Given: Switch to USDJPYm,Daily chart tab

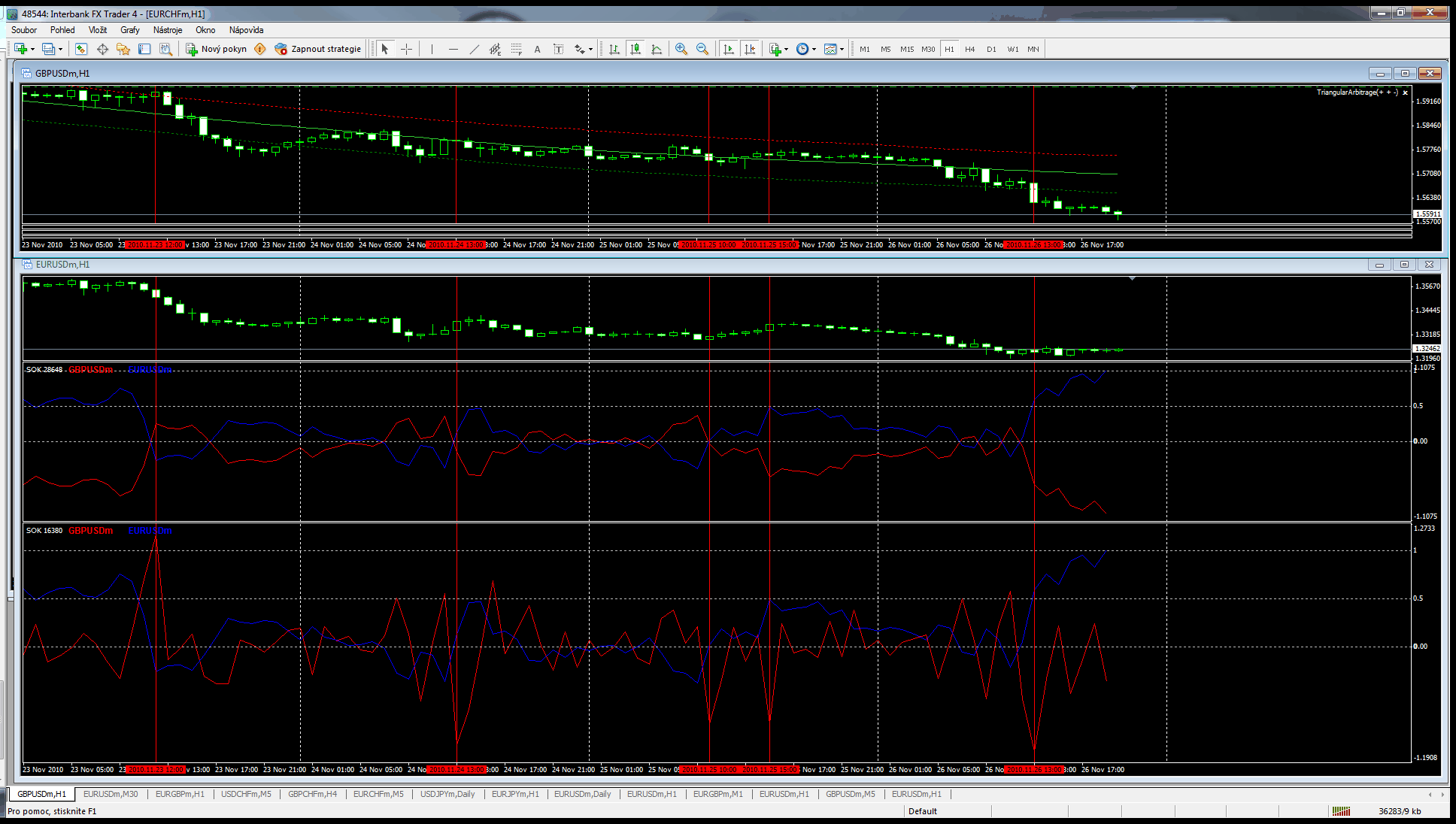Looking at the screenshot, I should 447,794.
